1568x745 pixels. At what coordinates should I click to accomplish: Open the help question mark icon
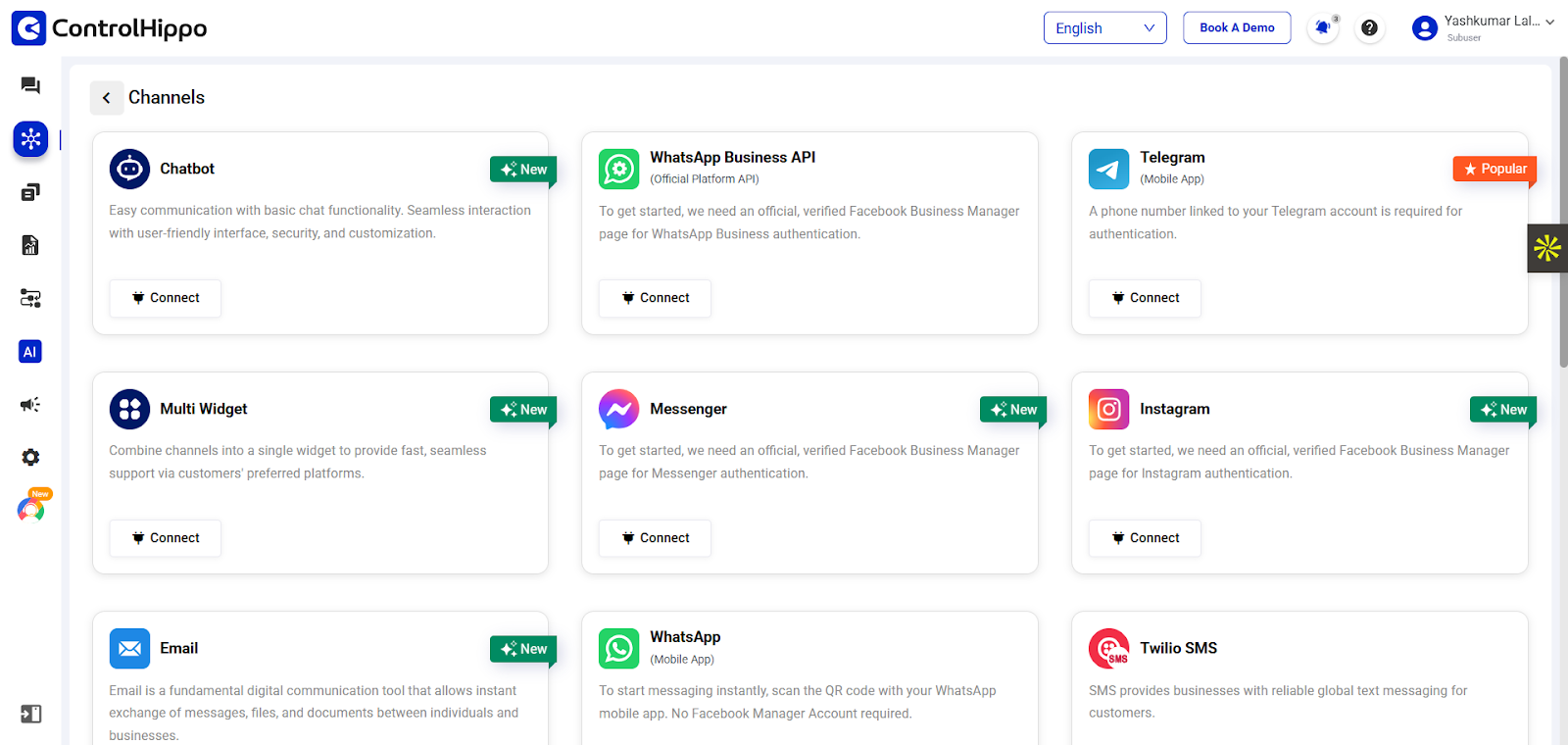tap(1370, 28)
